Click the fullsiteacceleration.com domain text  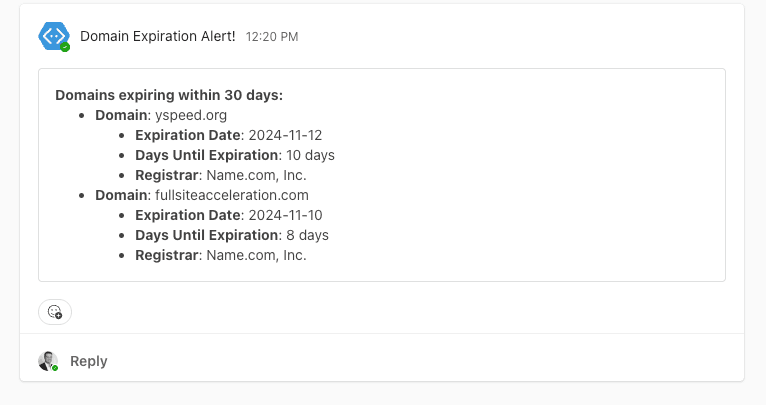tap(232, 195)
